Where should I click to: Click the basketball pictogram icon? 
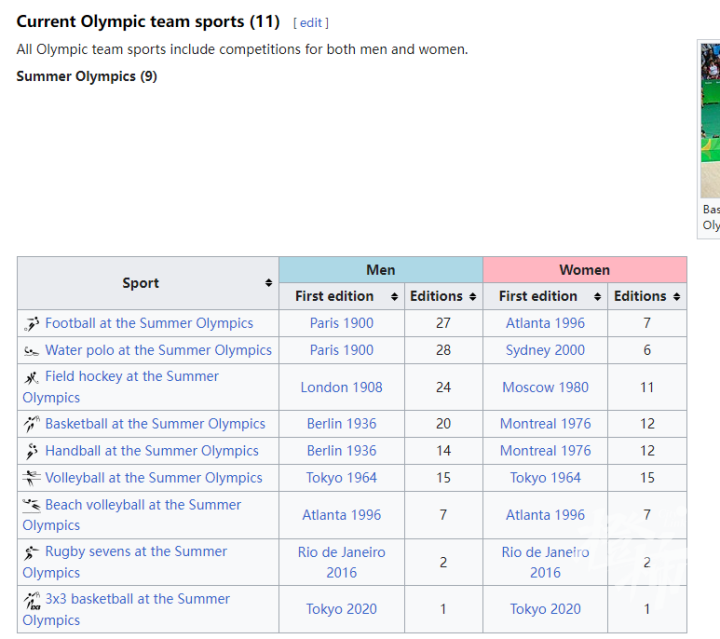(x=32, y=425)
